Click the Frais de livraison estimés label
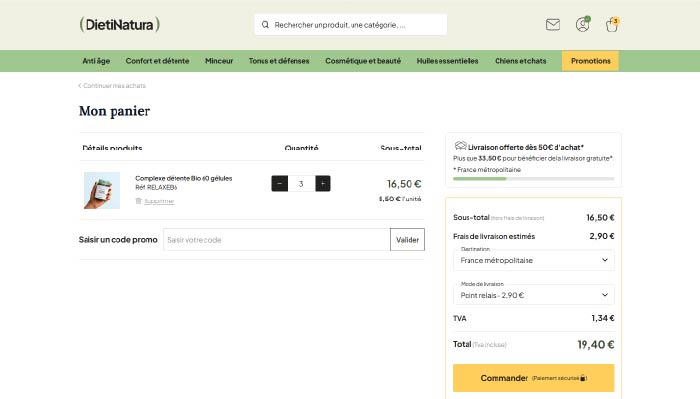Screen dimensions: 700x399 (494, 236)
